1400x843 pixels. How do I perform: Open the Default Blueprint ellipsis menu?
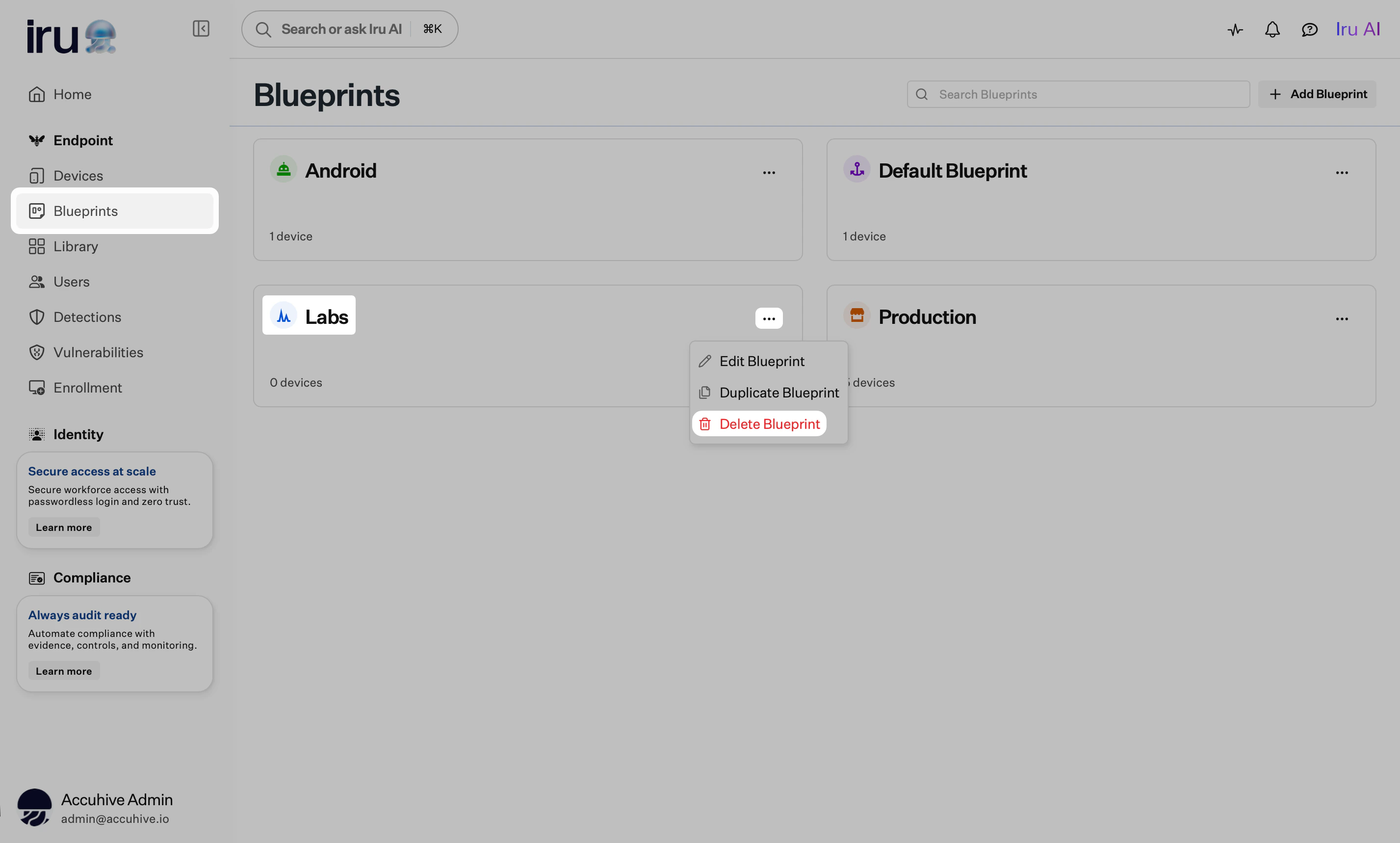pos(1342,172)
